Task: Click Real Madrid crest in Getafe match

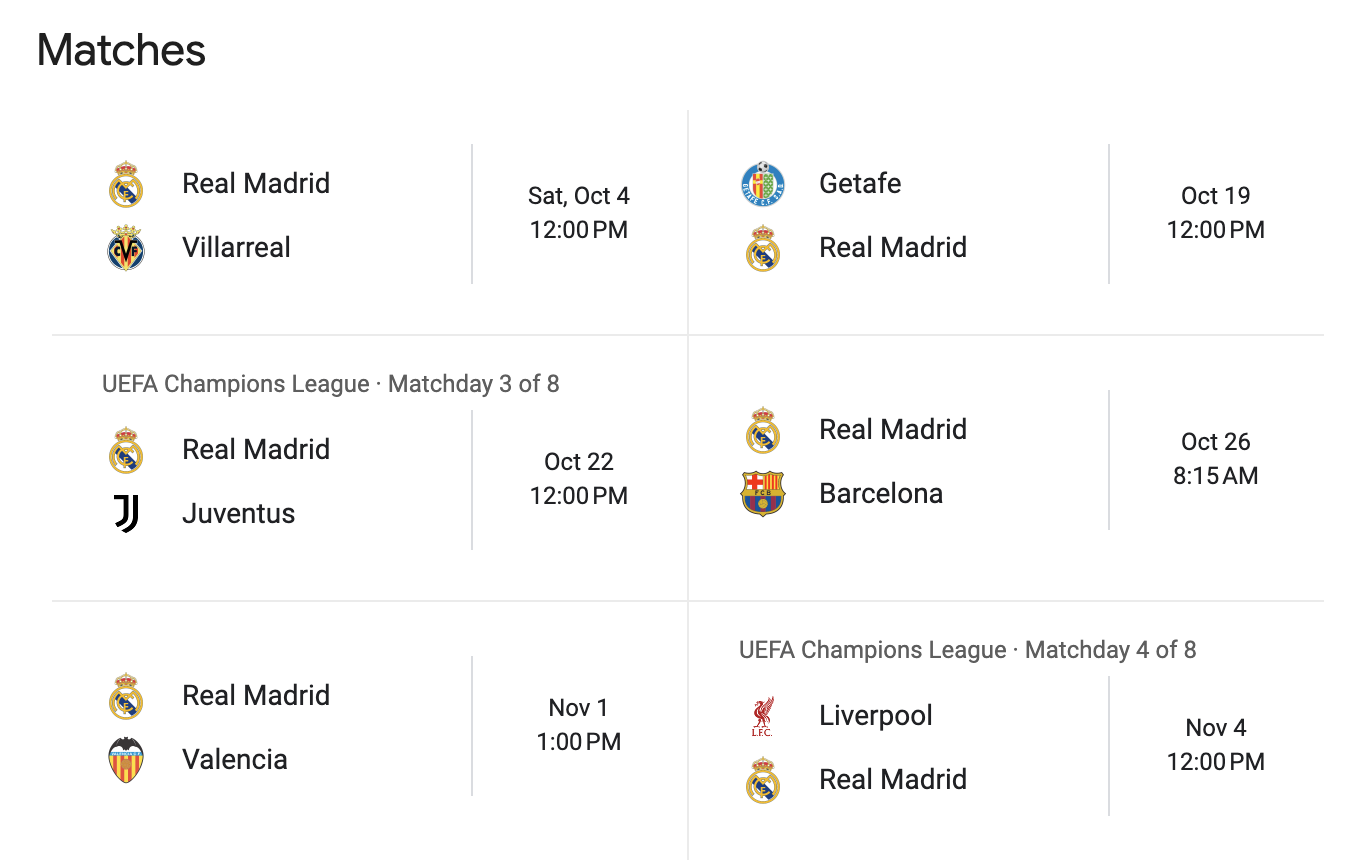Action: pyautogui.click(x=763, y=248)
